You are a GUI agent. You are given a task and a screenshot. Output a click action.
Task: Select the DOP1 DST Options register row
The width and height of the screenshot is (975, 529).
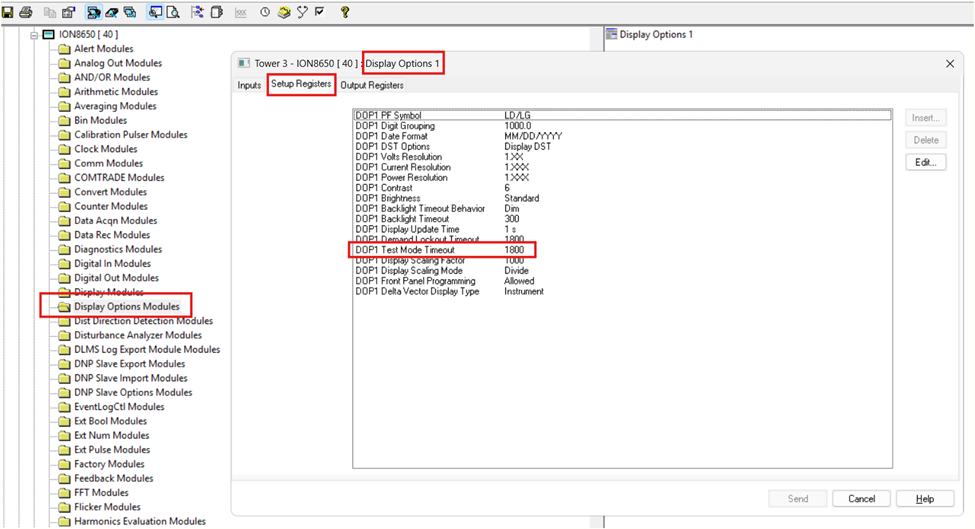coord(622,147)
